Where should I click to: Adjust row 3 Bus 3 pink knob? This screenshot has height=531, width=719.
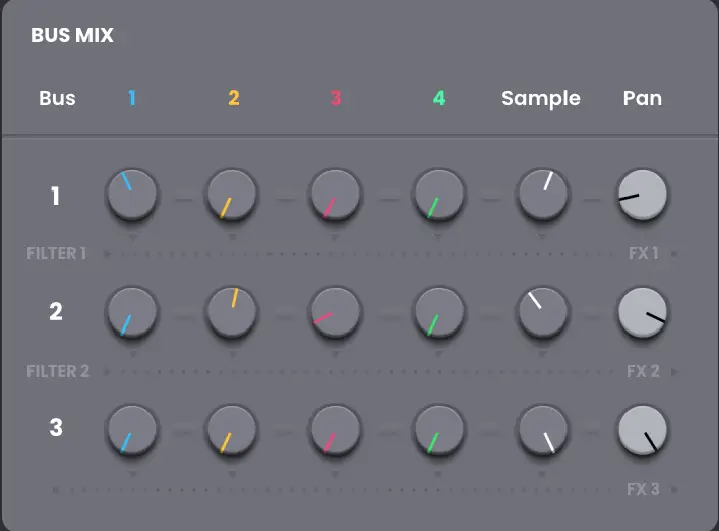pyautogui.click(x=335, y=430)
